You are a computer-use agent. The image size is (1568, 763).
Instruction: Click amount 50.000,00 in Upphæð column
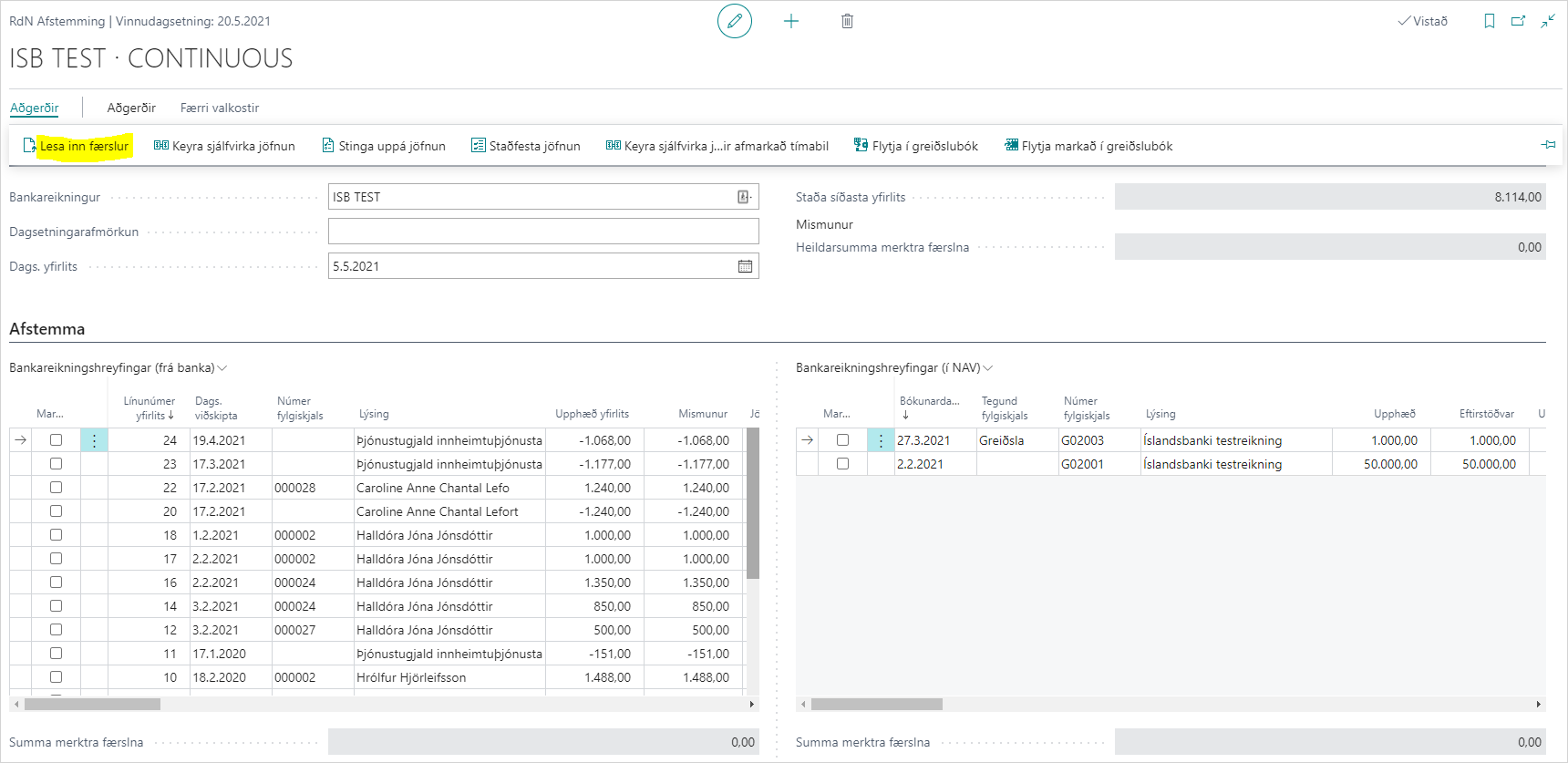point(1390,464)
